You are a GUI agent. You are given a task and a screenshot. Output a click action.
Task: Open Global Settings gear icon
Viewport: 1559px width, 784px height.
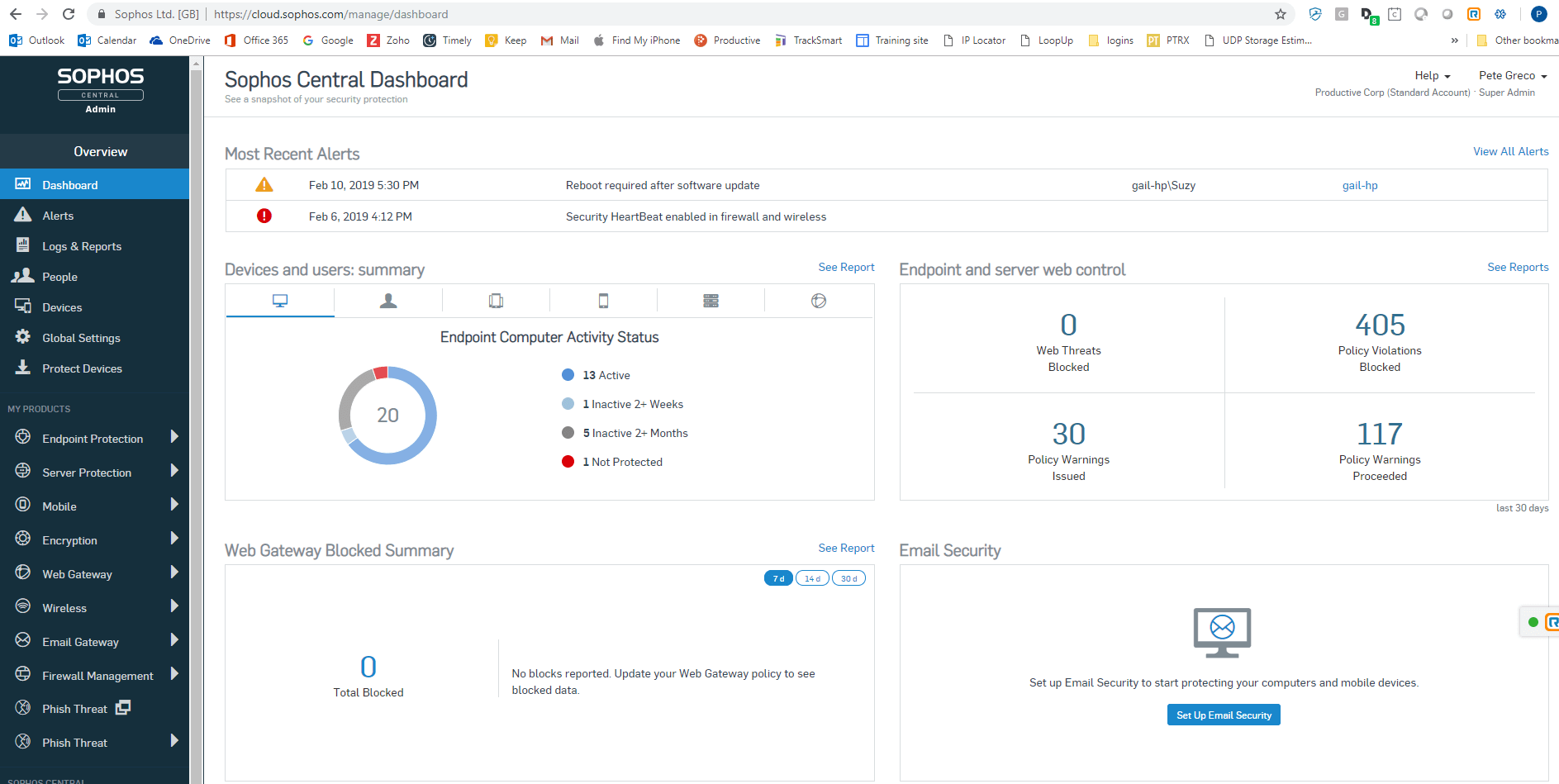click(23, 337)
